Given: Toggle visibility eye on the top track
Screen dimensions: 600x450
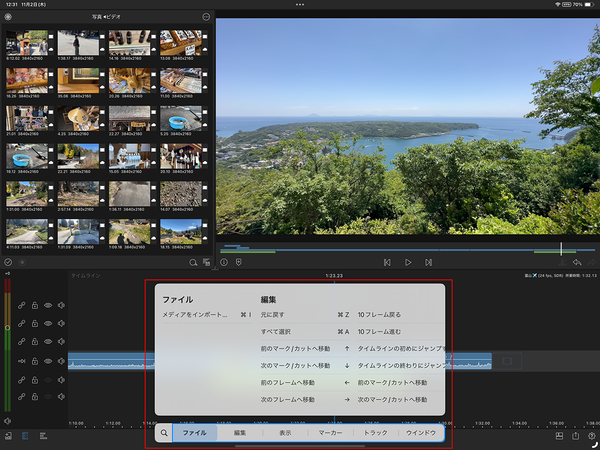Looking at the screenshot, I should pyautogui.click(x=48, y=305).
